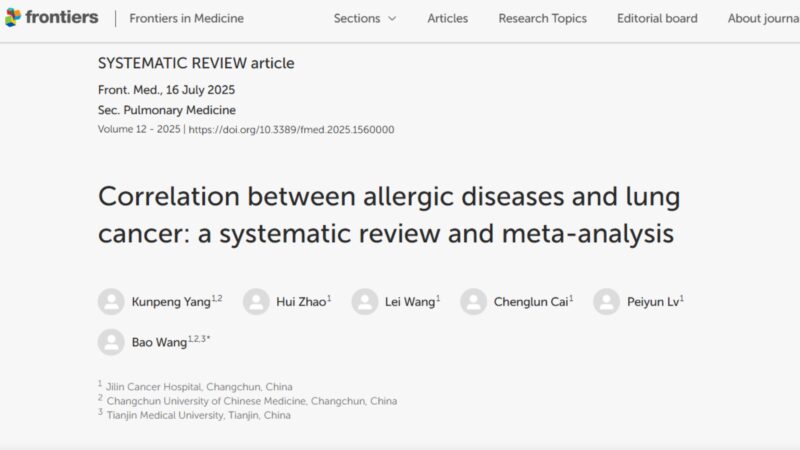Open the Articles menu item
This screenshot has height=450, width=800.
pyautogui.click(x=447, y=18)
